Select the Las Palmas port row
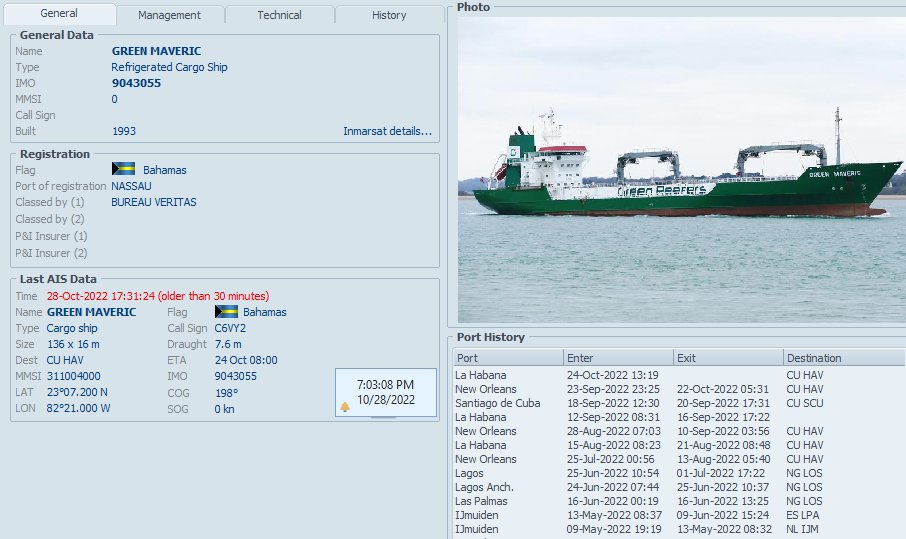 [x=679, y=501]
